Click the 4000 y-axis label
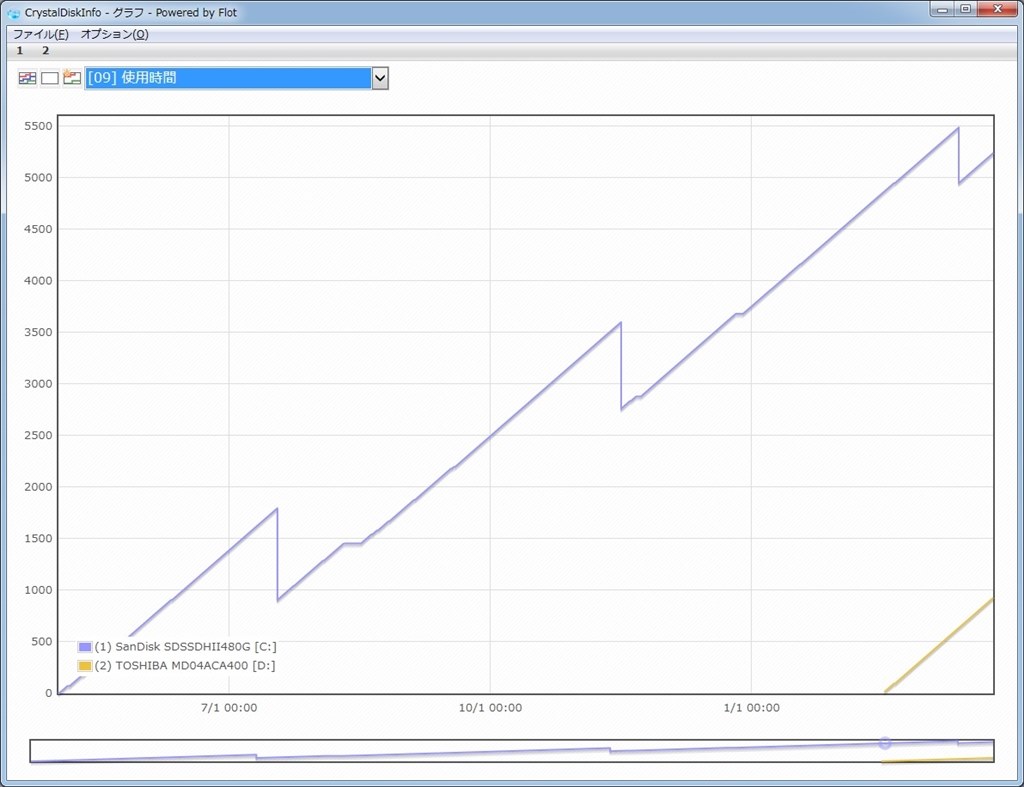The width and height of the screenshot is (1024, 787). coord(38,281)
